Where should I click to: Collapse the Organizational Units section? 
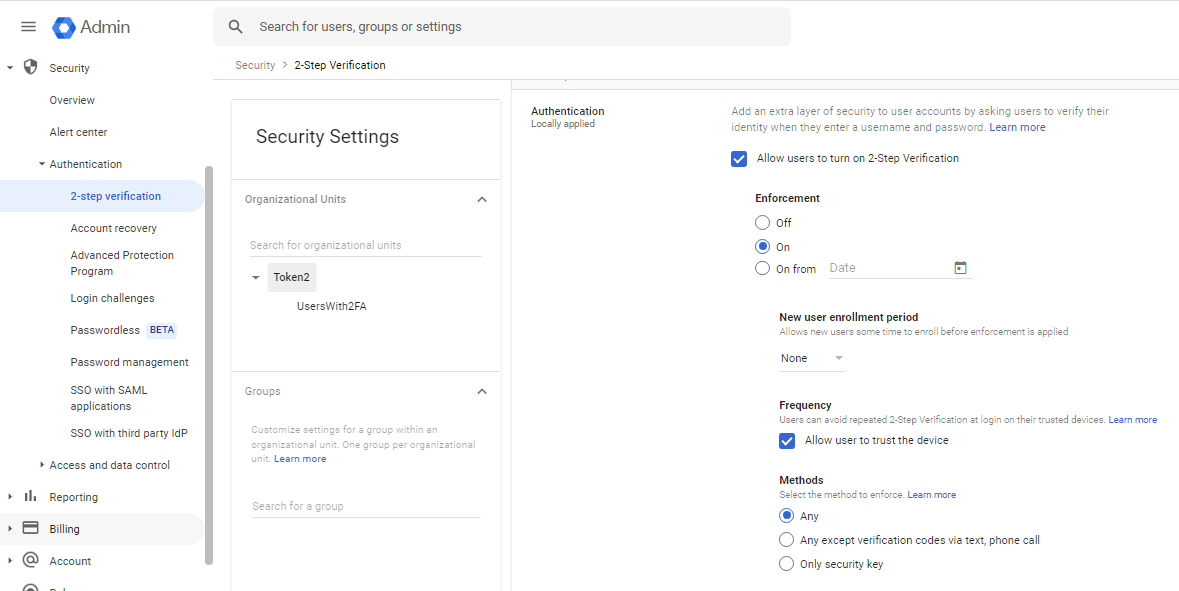[x=482, y=200]
